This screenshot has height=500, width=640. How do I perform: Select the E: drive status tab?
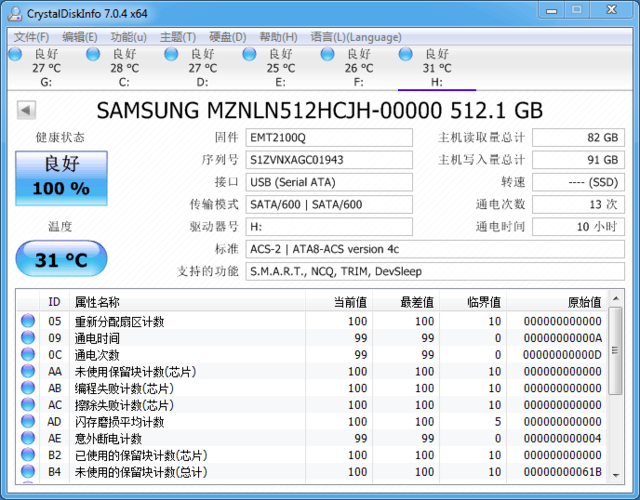pyautogui.click(x=280, y=68)
